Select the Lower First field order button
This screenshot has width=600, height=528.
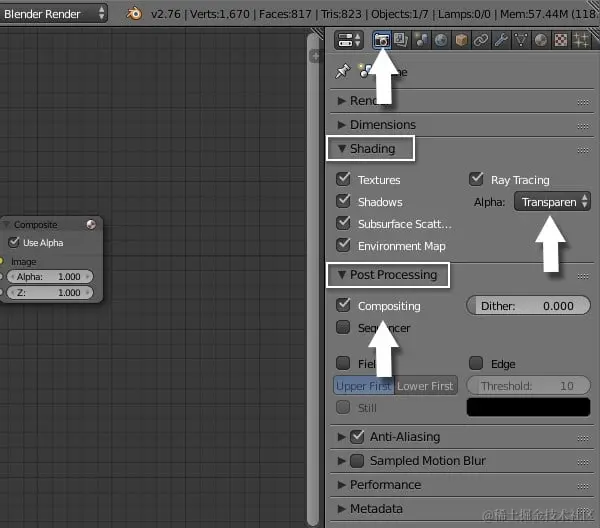coord(426,386)
